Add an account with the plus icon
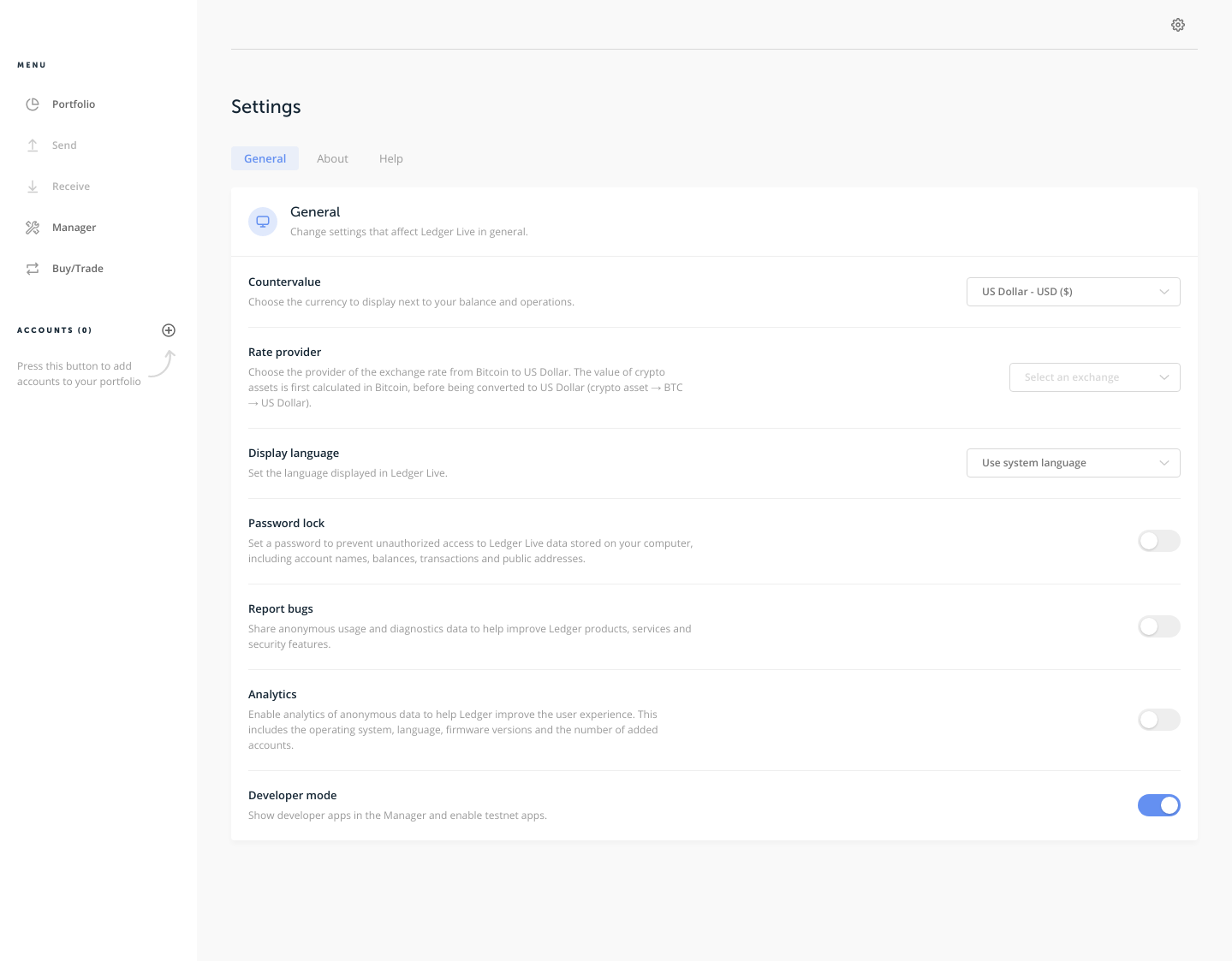This screenshot has height=961, width=1232. coord(169,330)
